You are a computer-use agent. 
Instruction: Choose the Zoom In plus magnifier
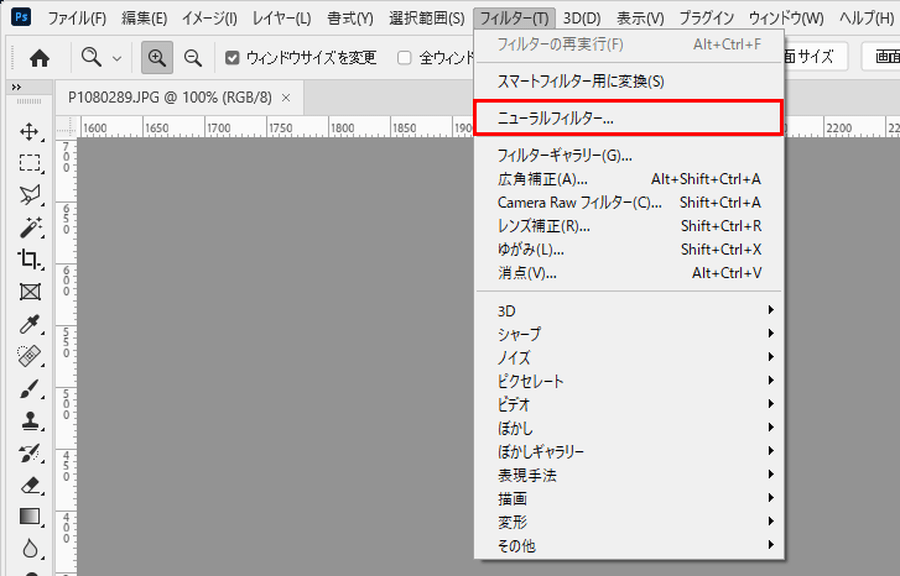tap(157, 58)
